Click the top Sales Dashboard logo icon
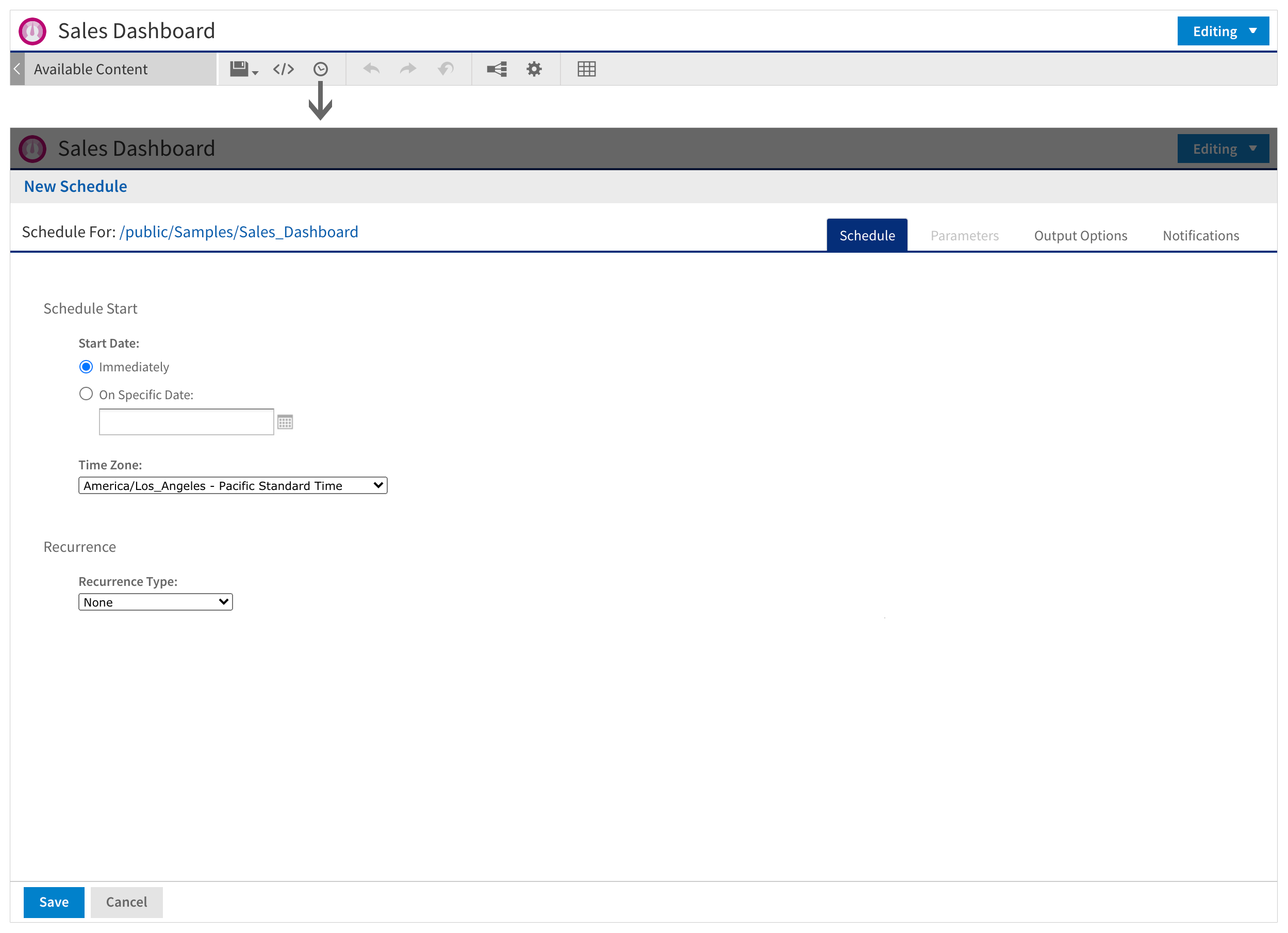The height and width of the screenshot is (933, 1288). click(x=32, y=31)
